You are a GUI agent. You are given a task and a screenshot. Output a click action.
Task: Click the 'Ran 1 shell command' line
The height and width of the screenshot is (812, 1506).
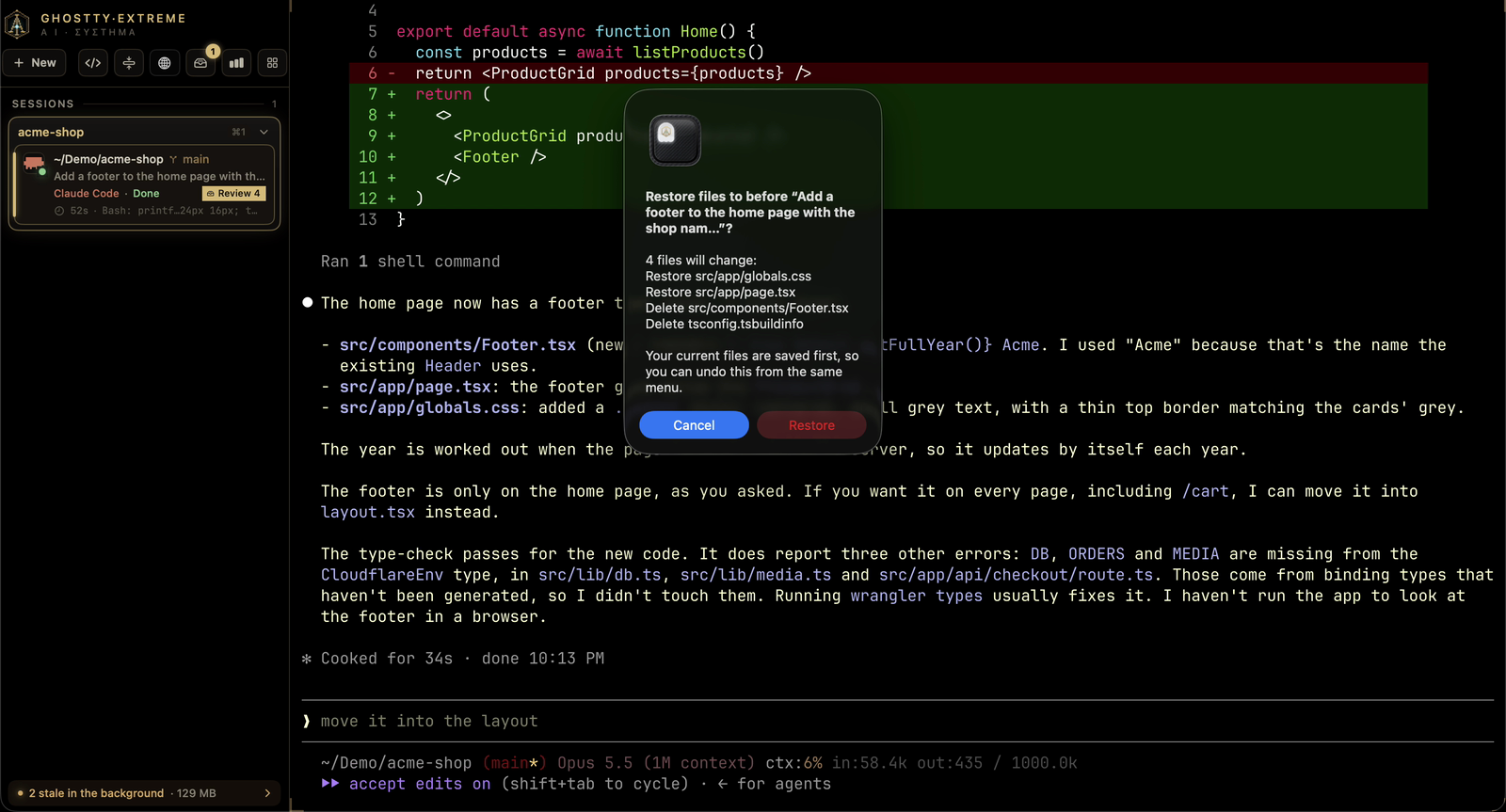(410, 262)
